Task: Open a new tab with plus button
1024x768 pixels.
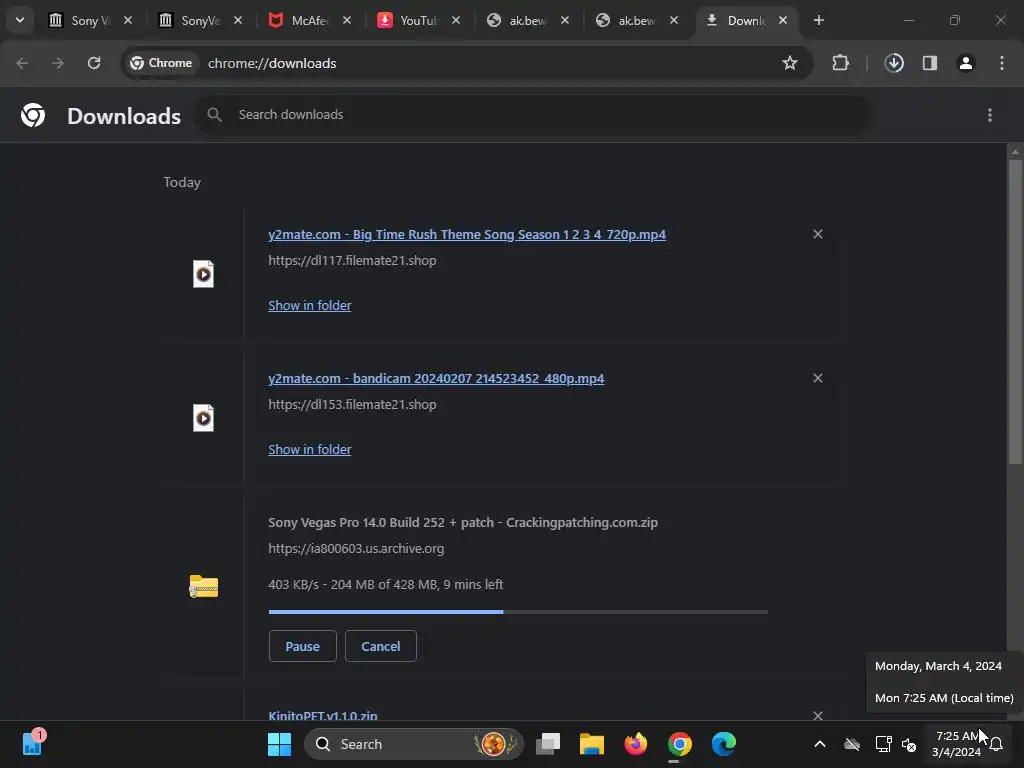Action: tap(818, 20)
